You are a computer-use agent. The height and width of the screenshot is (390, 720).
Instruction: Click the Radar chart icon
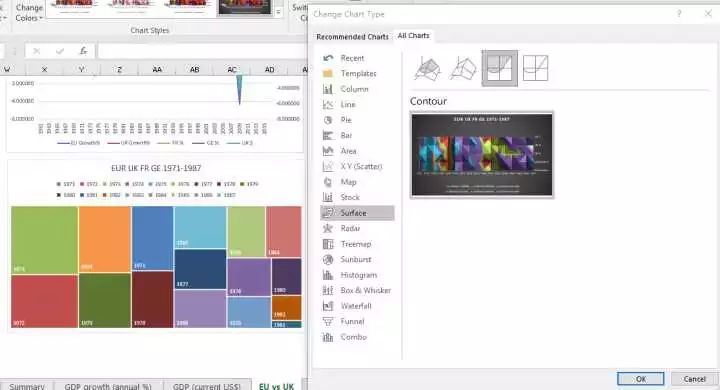click(328, 228)
